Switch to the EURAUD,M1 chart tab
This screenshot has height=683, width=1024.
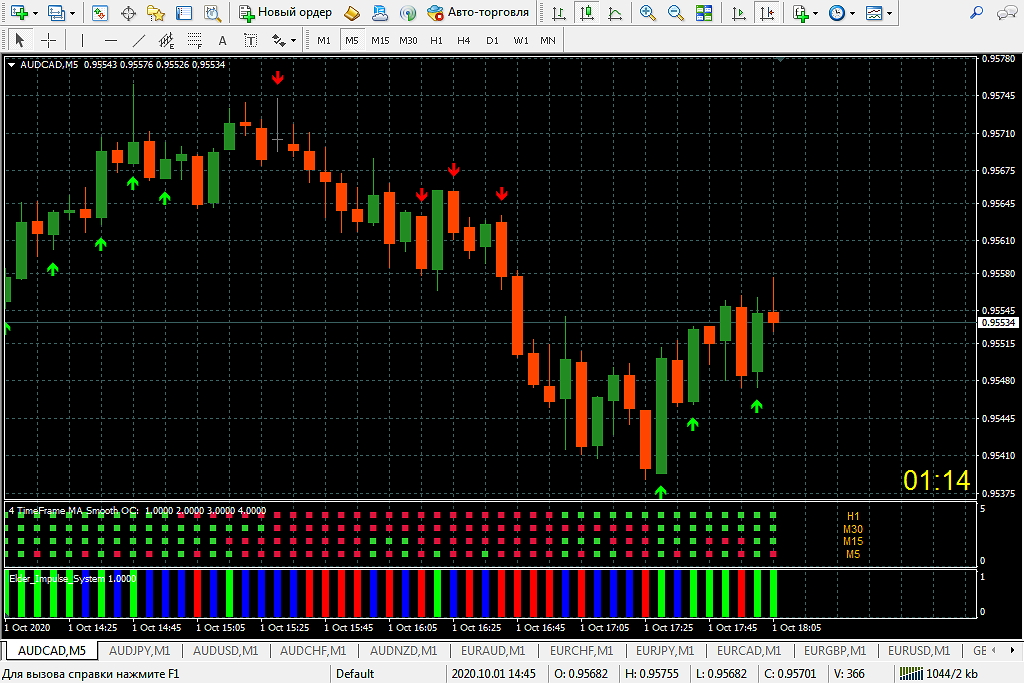pyautogui.click(x=492, y=651)
